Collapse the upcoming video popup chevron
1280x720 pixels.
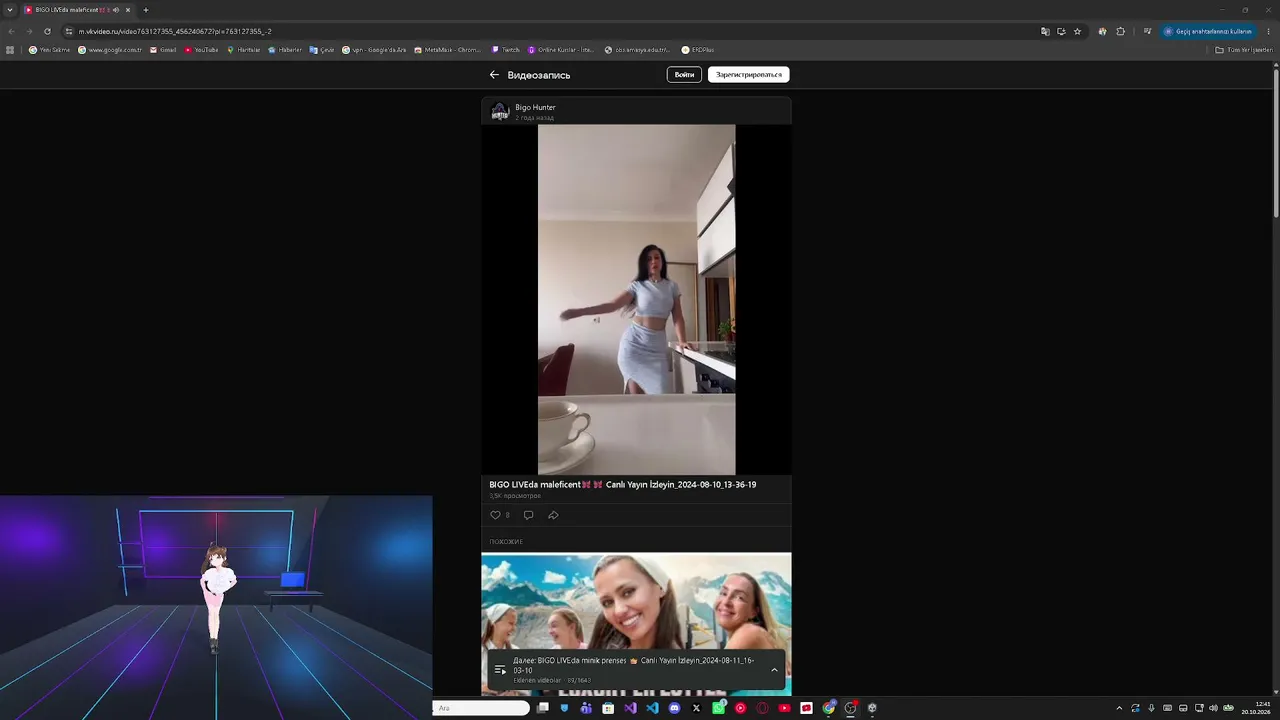(x=774, y=670)
